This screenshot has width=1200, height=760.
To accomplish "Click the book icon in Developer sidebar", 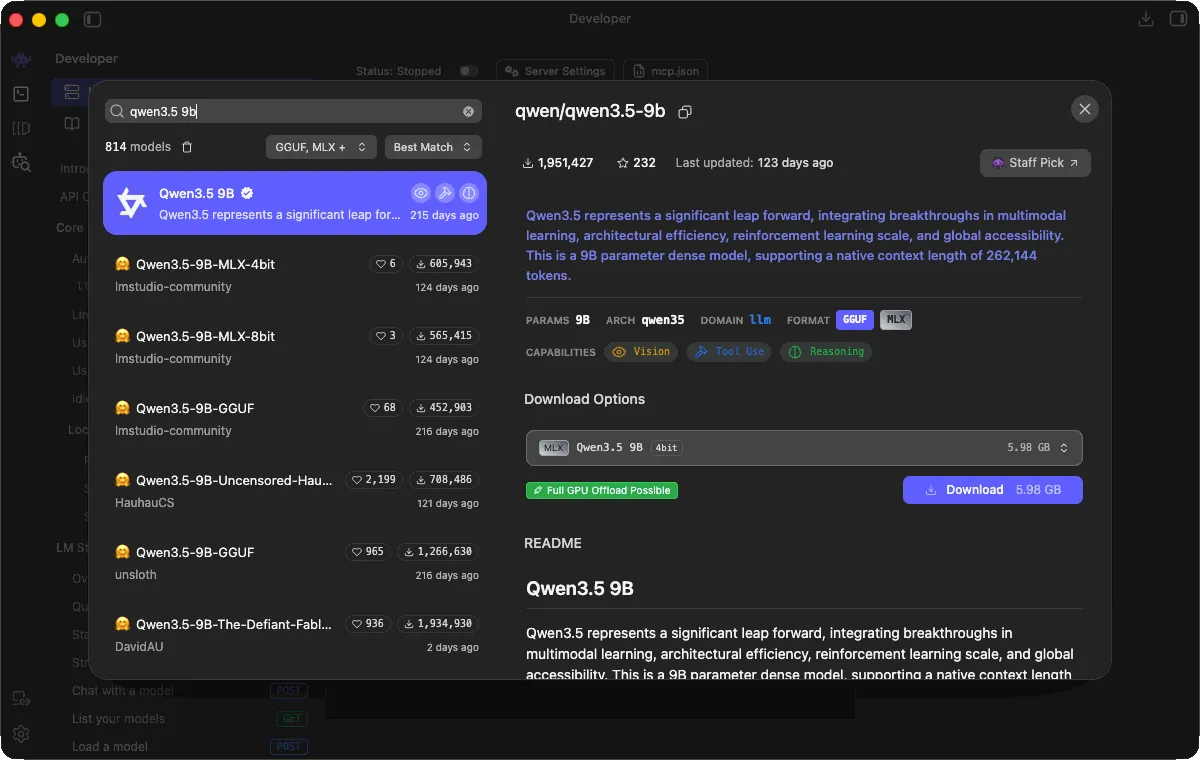I will pyautogui.click(x=71, y=124).
